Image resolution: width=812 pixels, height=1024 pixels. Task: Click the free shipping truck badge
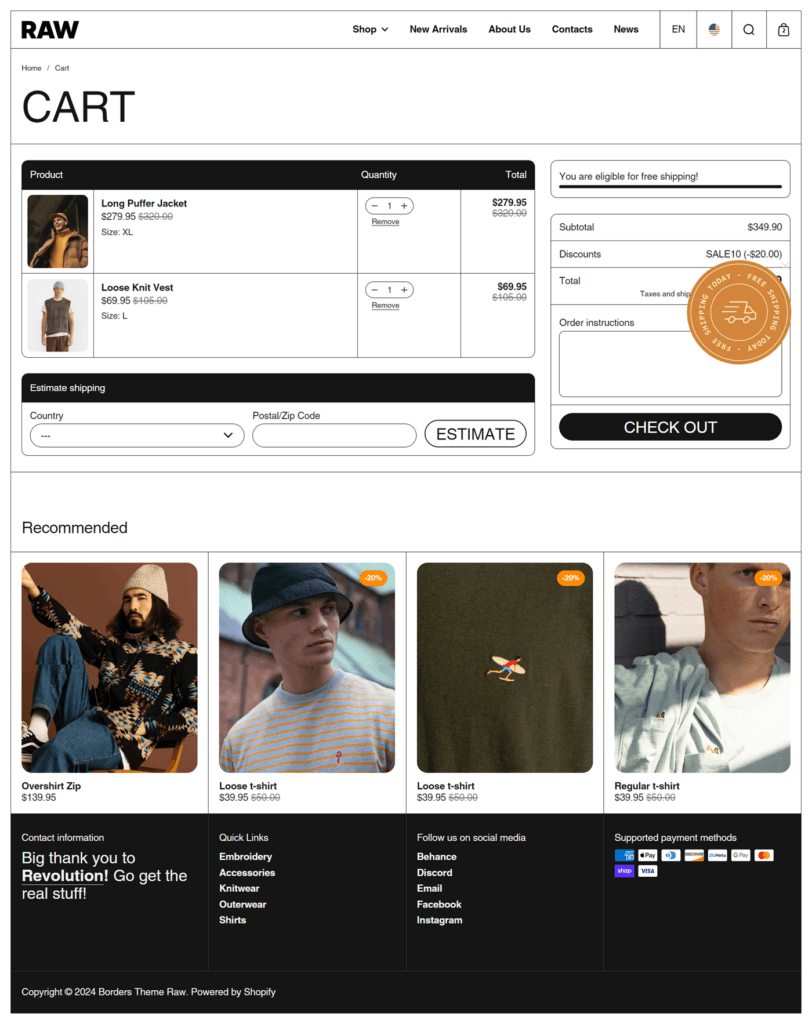pos(738,313)
